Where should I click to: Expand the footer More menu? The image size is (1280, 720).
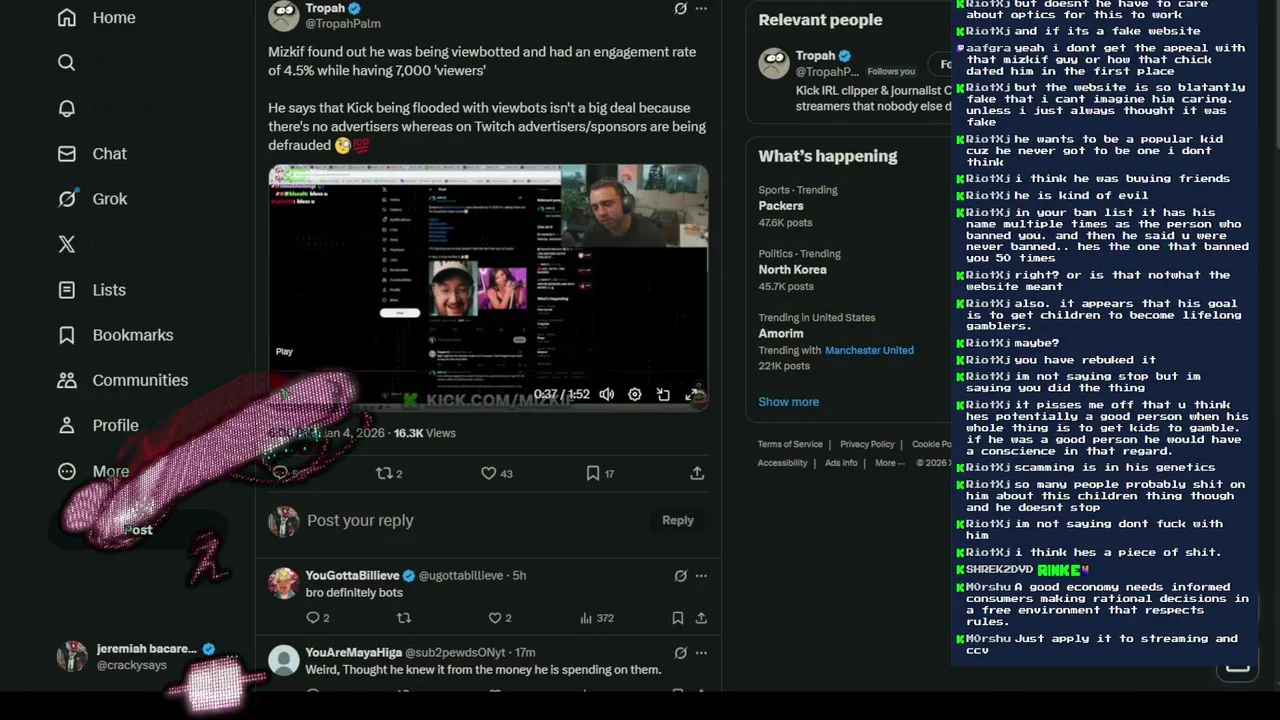pyautogui.click(x=890, y=463)
